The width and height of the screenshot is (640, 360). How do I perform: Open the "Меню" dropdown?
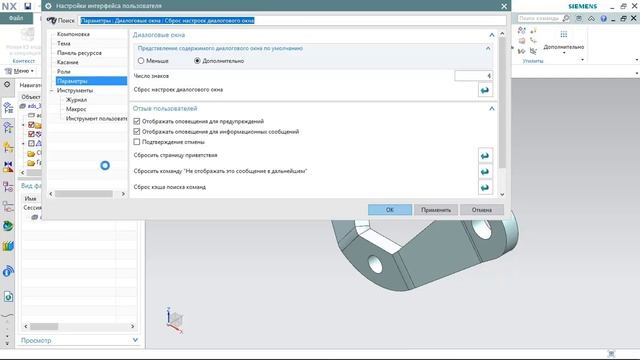(x=19, y=71)
